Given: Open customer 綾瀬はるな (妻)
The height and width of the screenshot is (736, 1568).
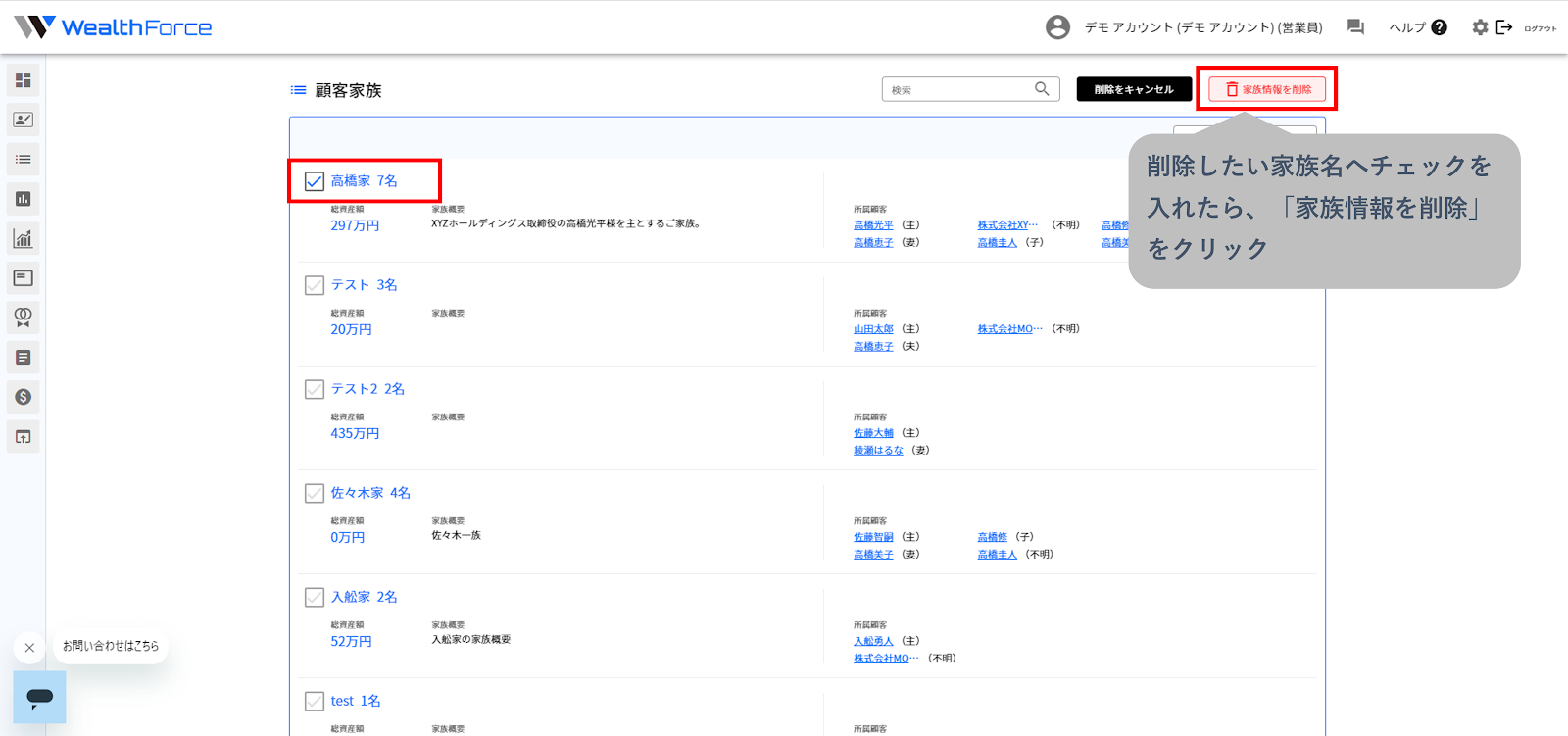Looking at the screenshot, I should [x=878, y=451].
